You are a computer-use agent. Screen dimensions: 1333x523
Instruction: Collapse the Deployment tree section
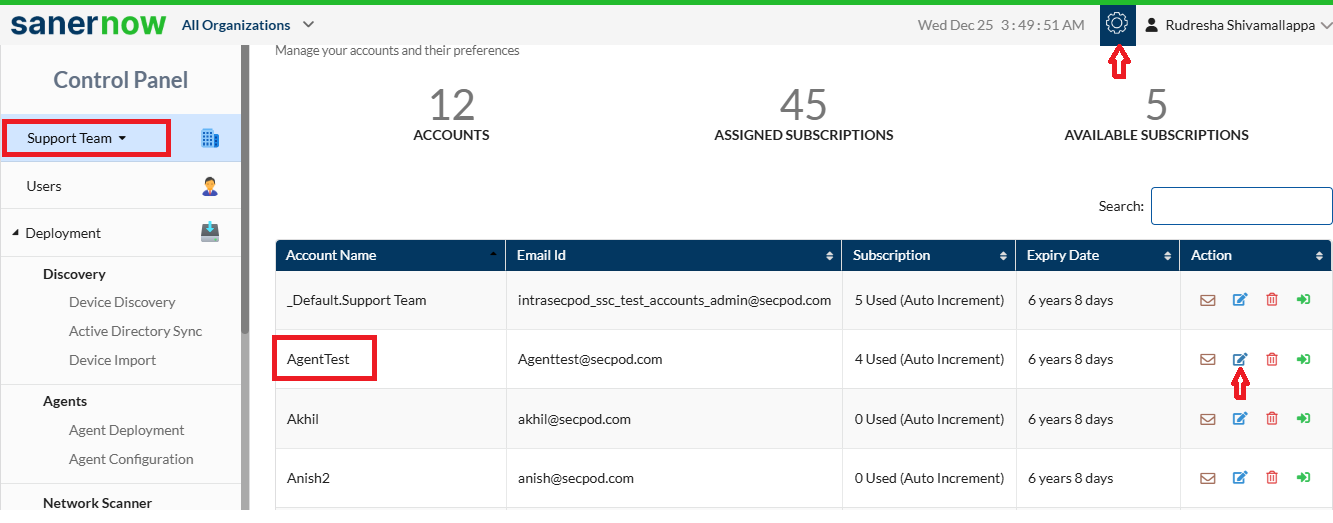[15, 233]
